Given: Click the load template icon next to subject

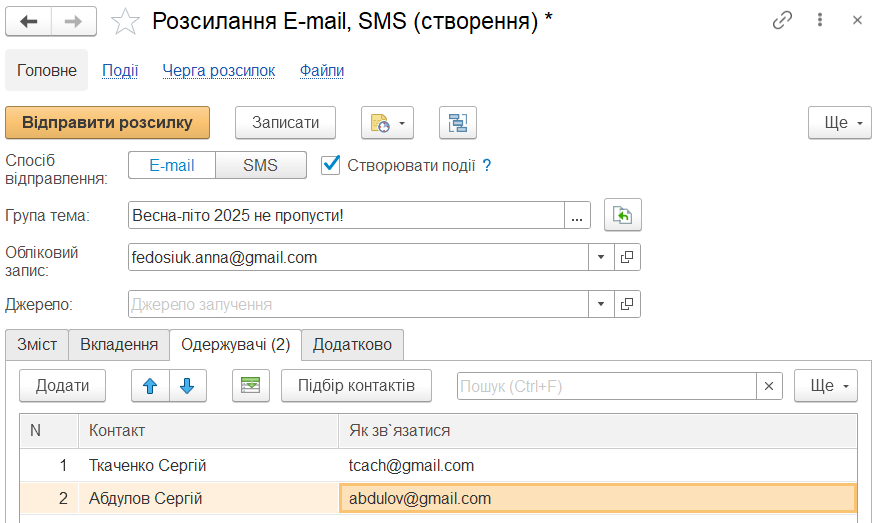Looking at the screenshot, I should coord(623,215).
